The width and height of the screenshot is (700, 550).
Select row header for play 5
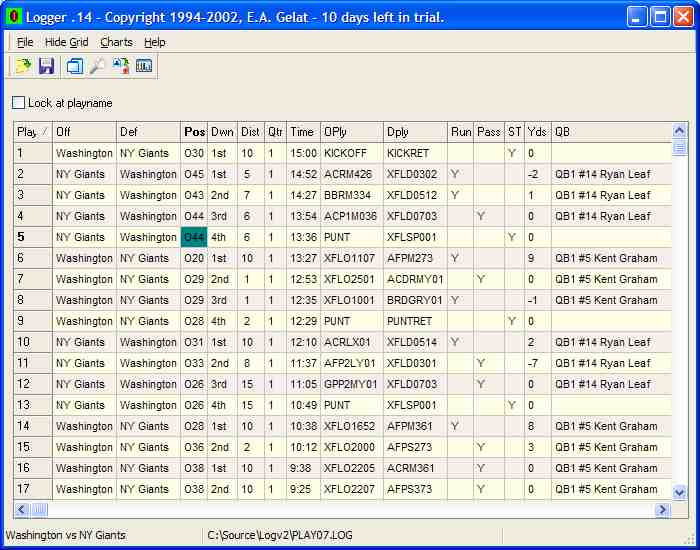point(33,237)
